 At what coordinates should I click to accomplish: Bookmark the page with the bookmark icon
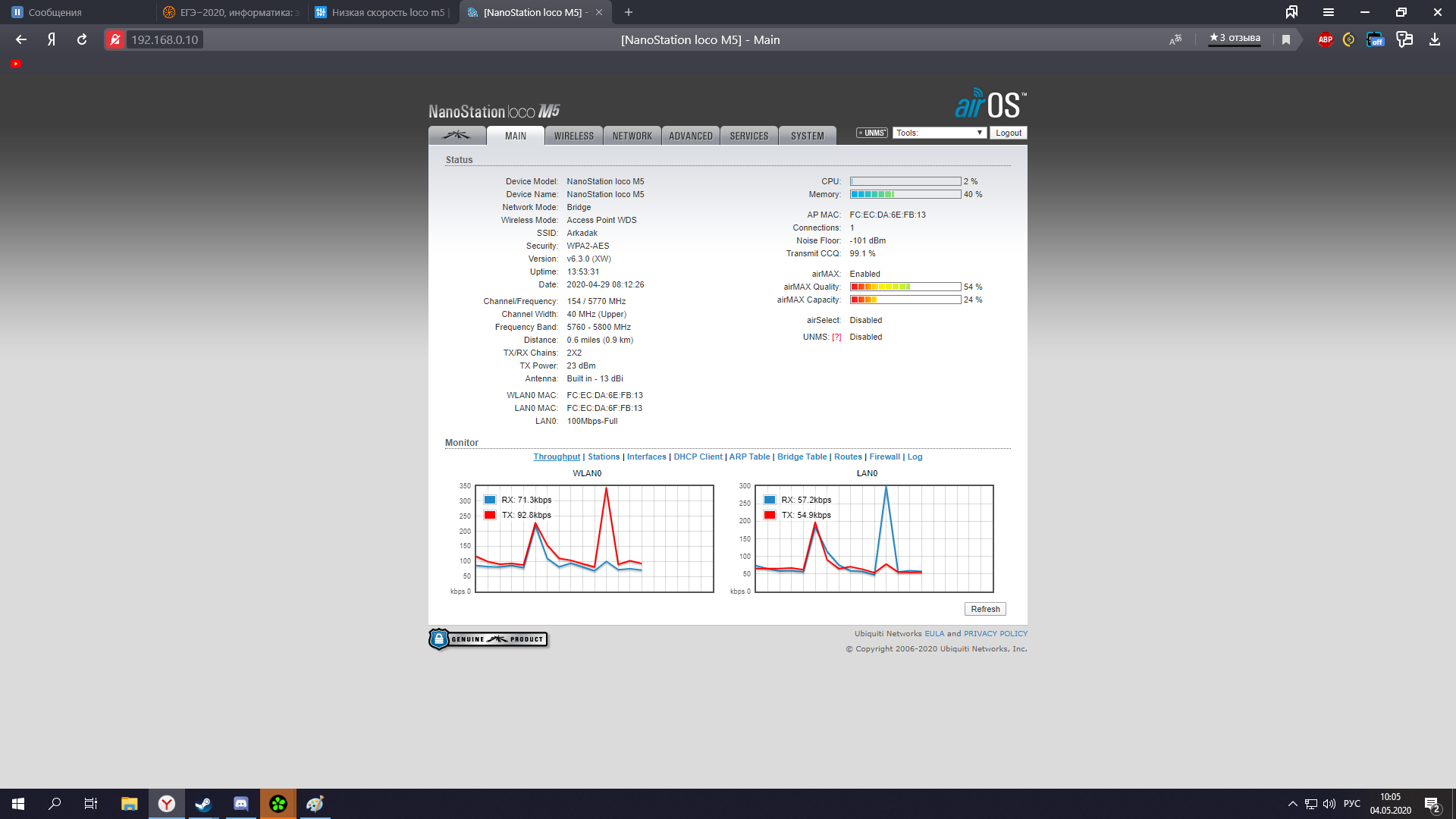(x=1286, y=39)
